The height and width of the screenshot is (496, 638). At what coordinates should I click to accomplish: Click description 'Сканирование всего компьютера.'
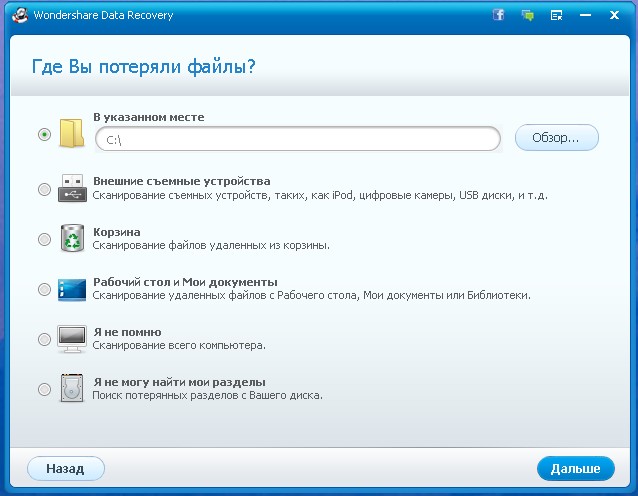(x=179, y=345)
